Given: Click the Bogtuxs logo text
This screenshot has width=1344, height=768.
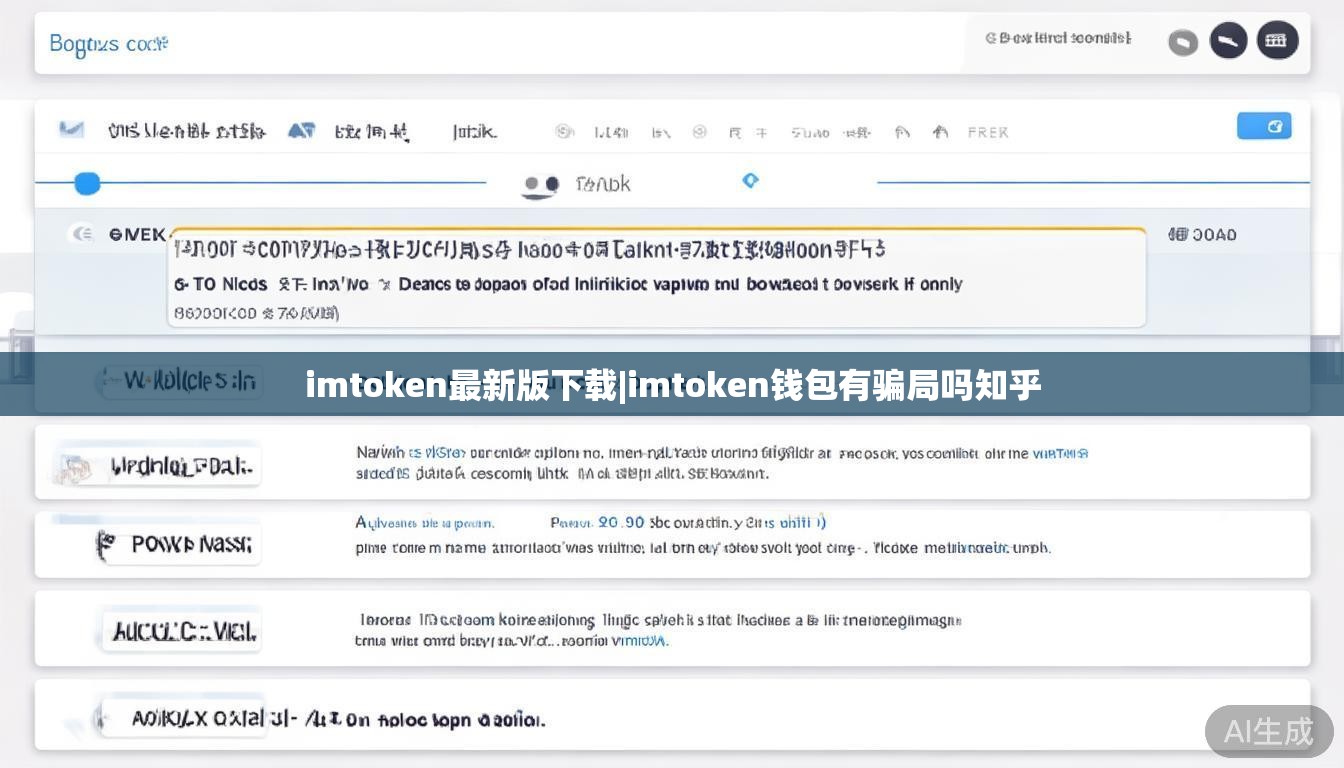Looking at the screenshot, I should coord(108,44).
